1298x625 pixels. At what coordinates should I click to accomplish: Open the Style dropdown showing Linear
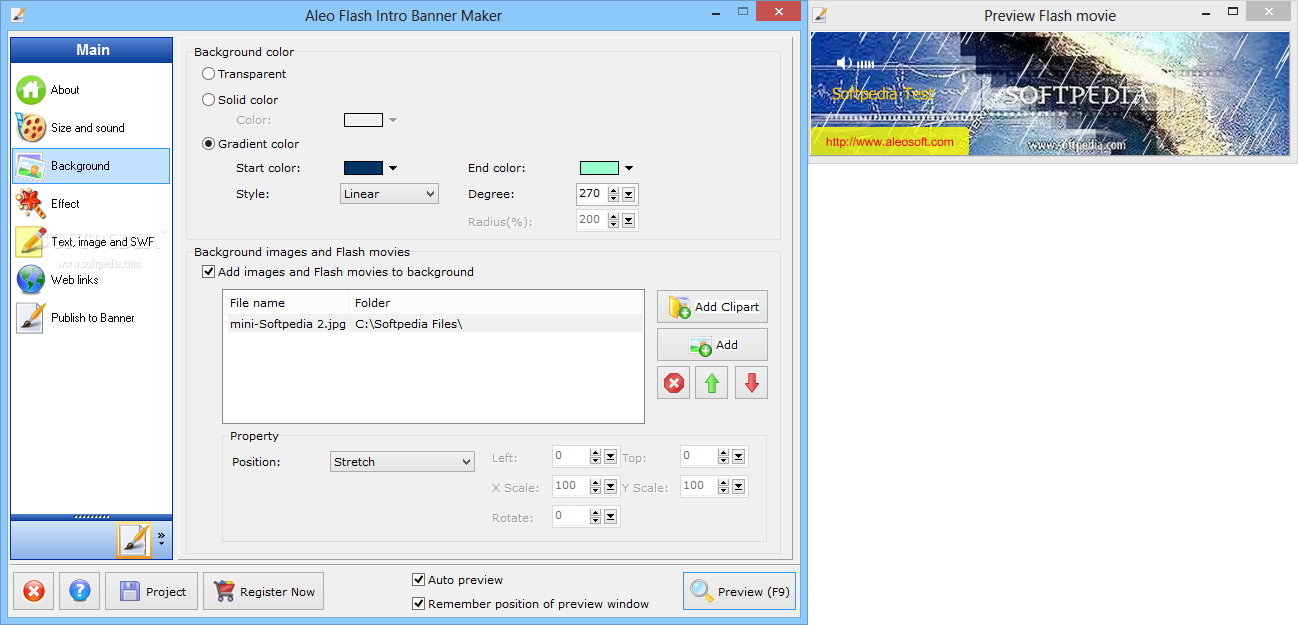[x=389, y=194]
